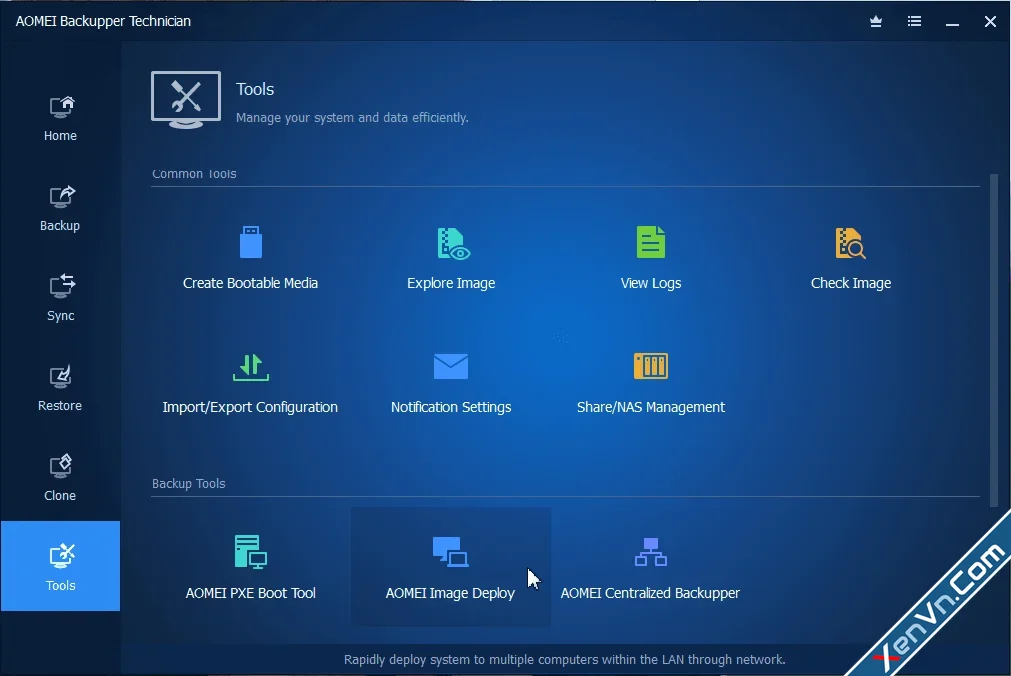Click the vertical scrollbar of tools list
Screen dimensions: 1011x676
[x=994, y=341]
